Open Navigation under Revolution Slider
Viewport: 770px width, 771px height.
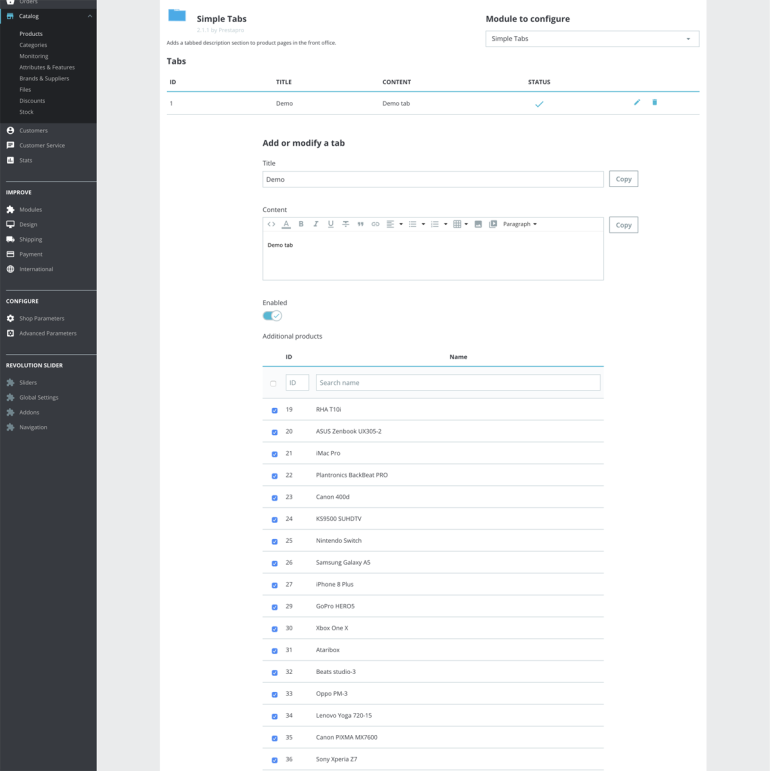click(x=33, y=427)
